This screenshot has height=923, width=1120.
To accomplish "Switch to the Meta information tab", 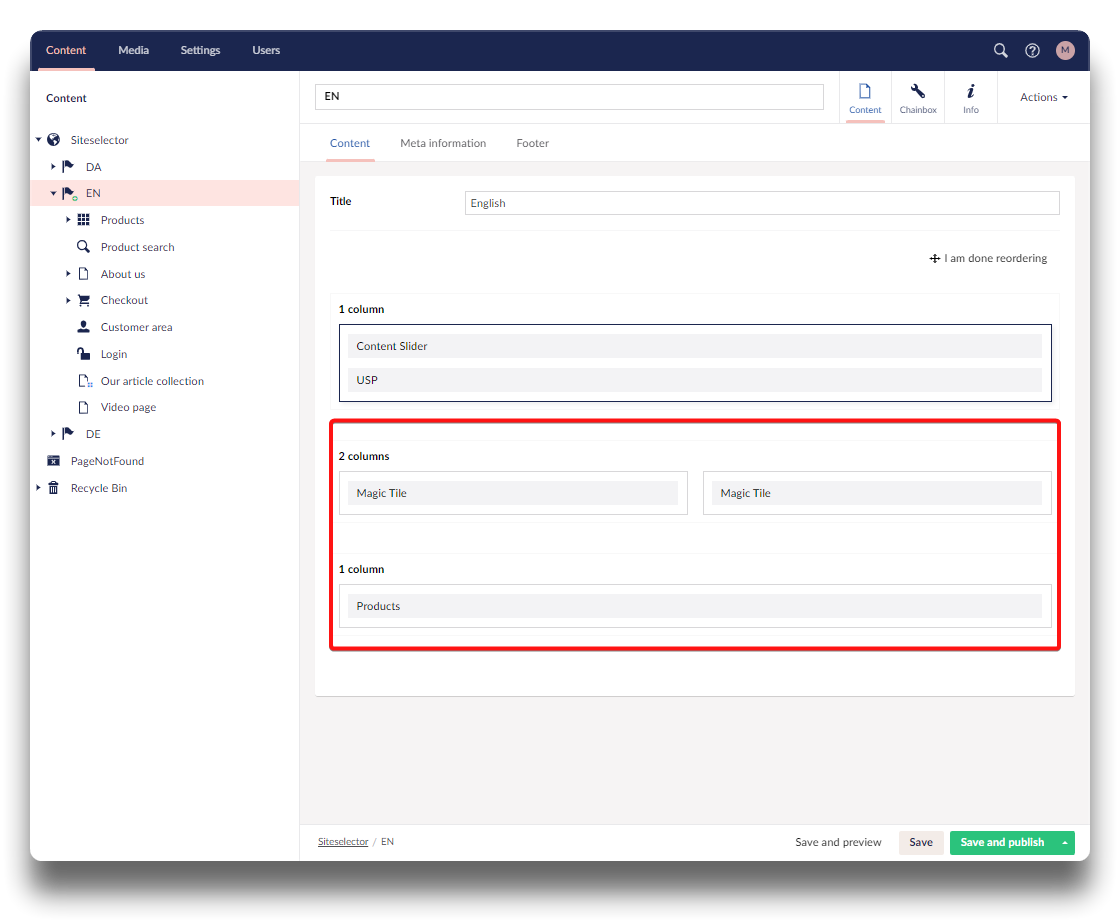I will pyautogui.click(x=443, y=143).
